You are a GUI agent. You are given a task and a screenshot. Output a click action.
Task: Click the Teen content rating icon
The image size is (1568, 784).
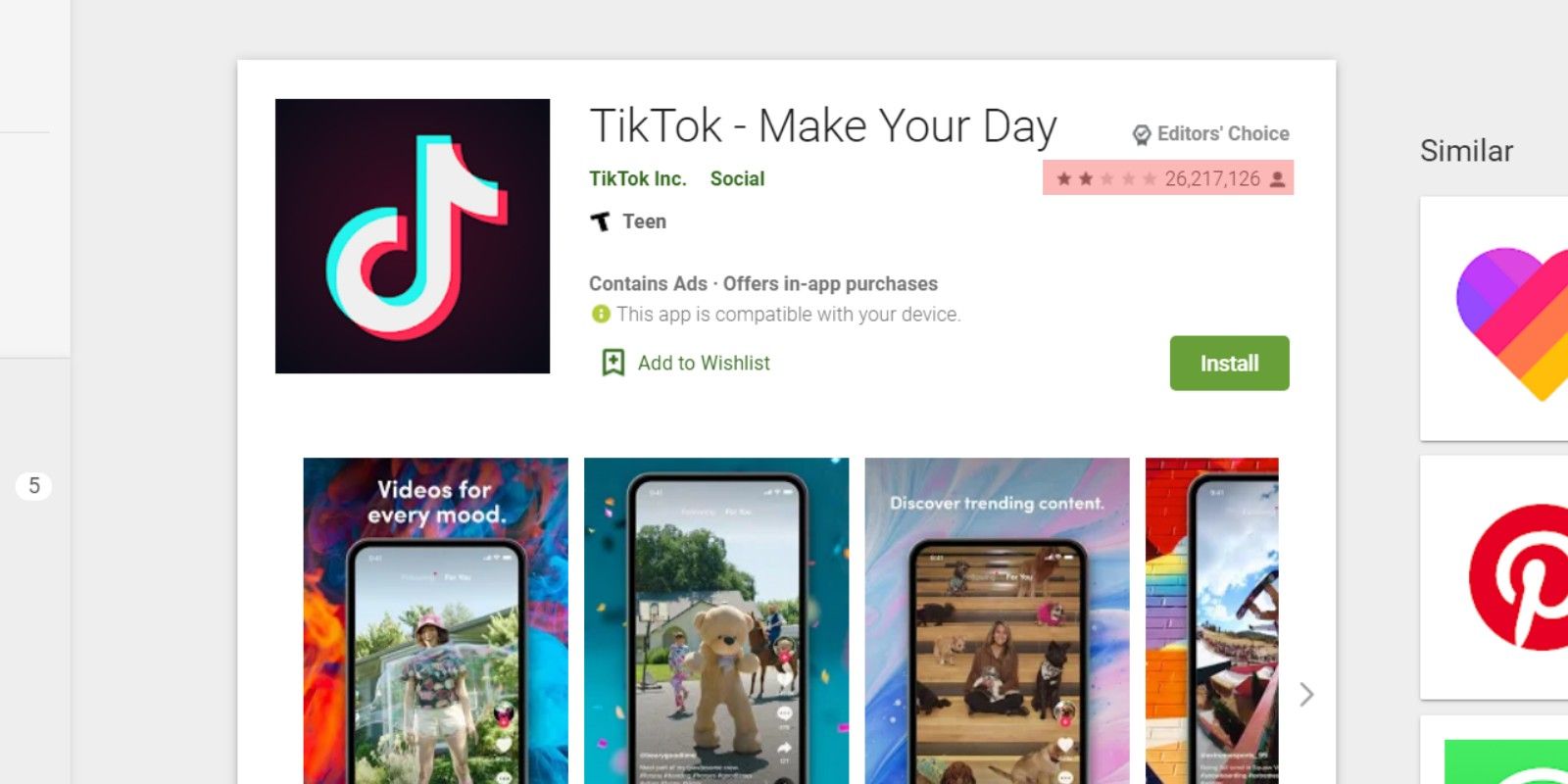601,222
